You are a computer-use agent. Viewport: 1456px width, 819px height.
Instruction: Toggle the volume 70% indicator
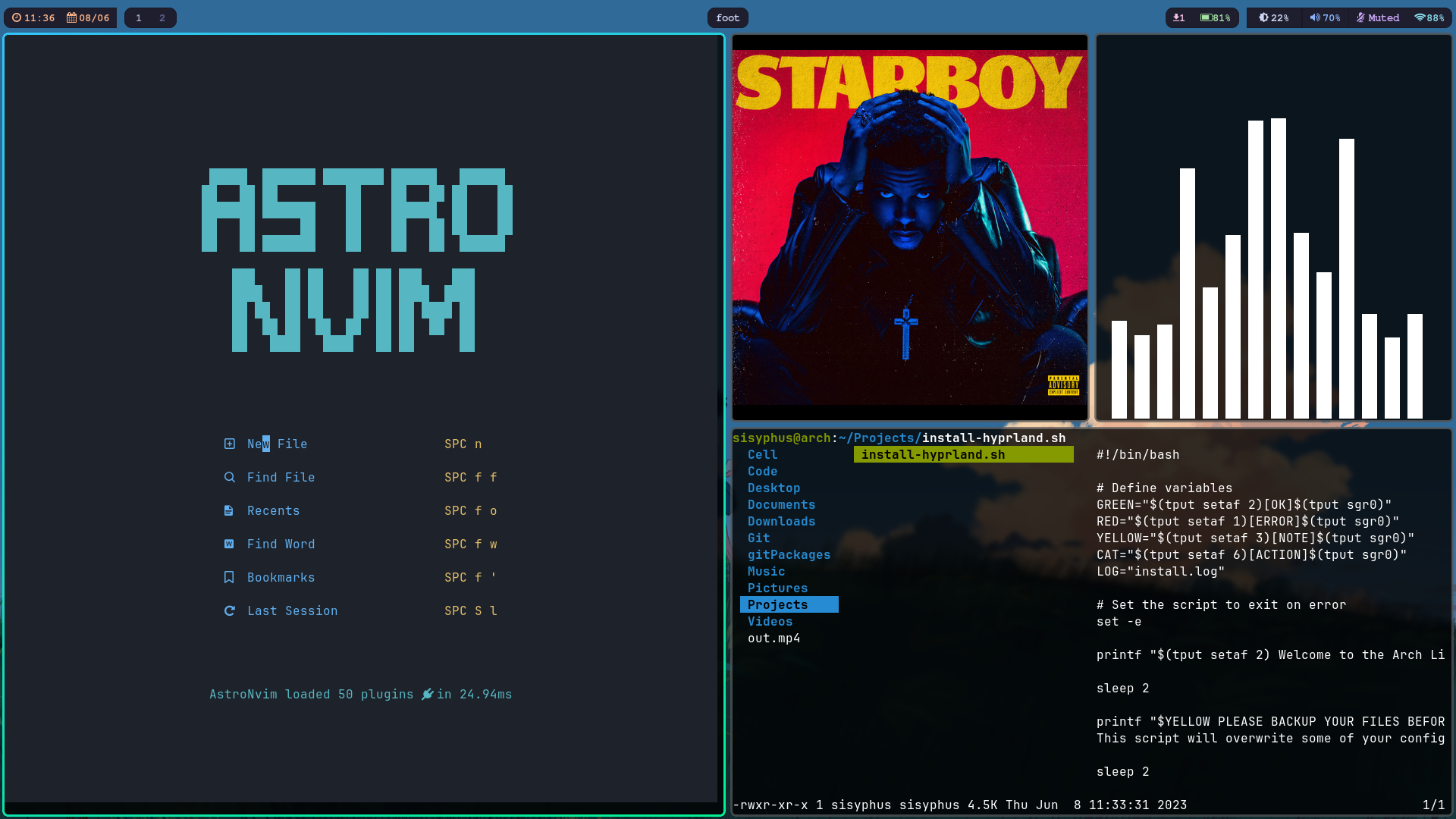point(1325,17)
